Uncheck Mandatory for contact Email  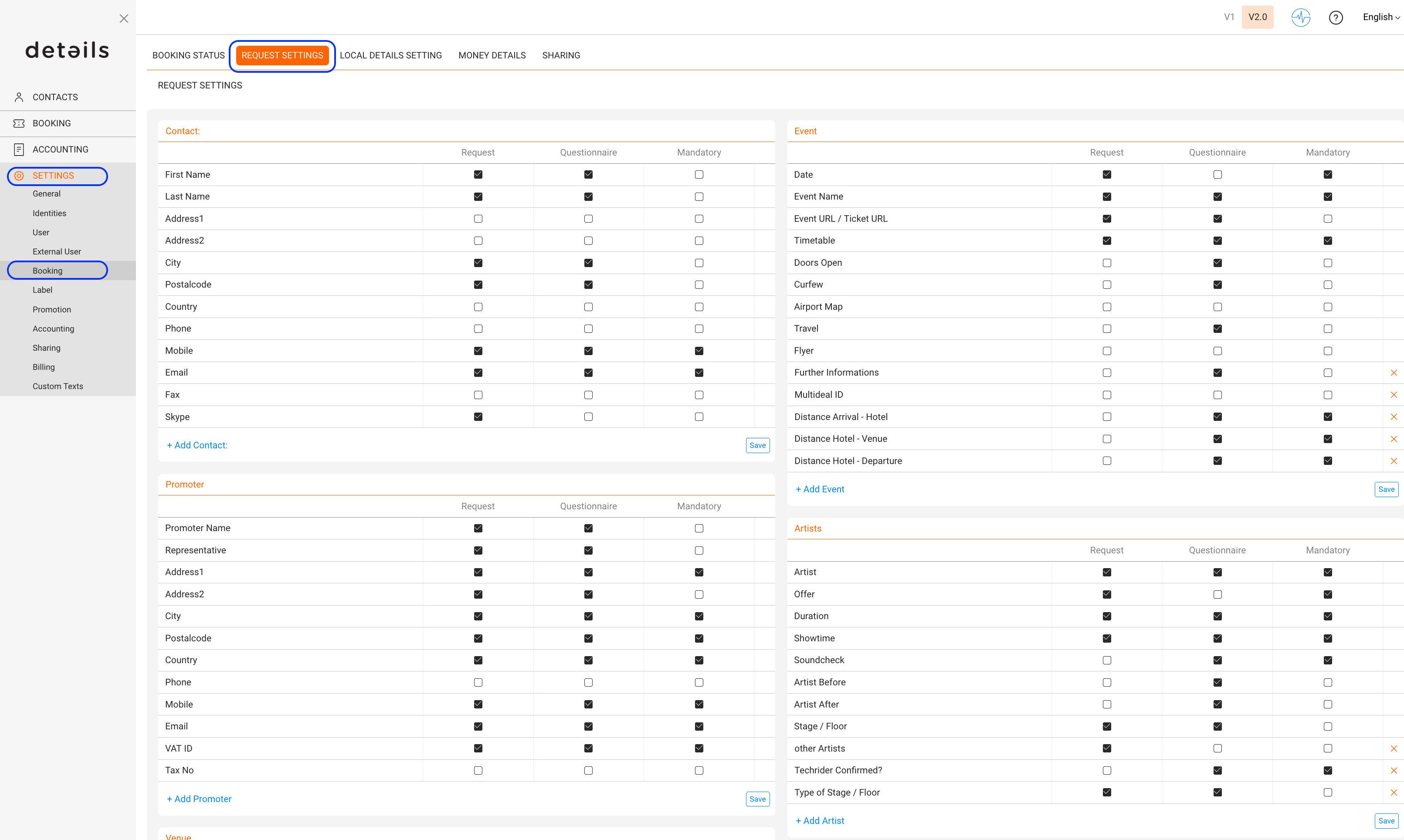pyautogui.click(x=699, y=373)
